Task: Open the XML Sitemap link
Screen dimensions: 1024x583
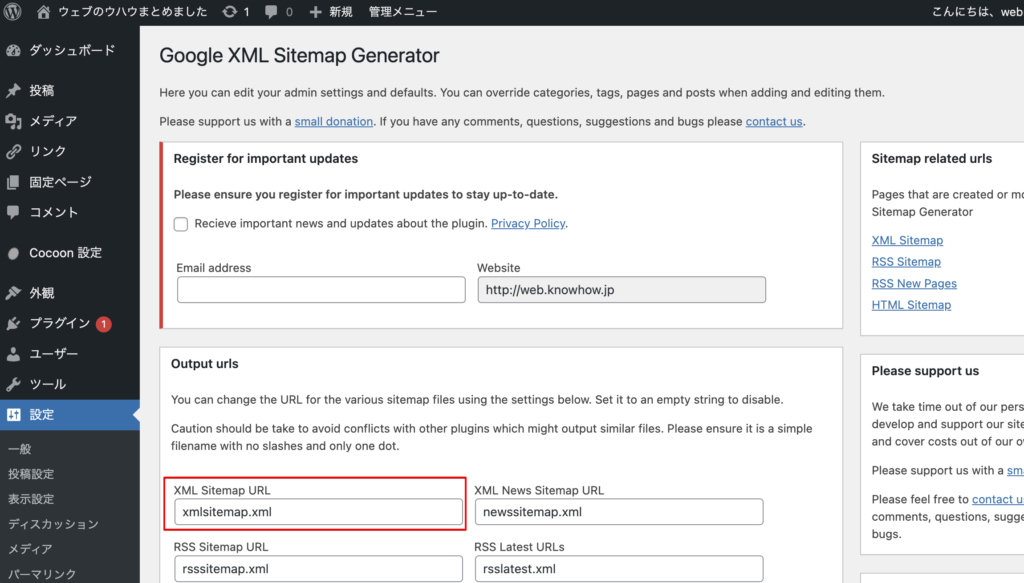Action: click(x=907, y=240)
